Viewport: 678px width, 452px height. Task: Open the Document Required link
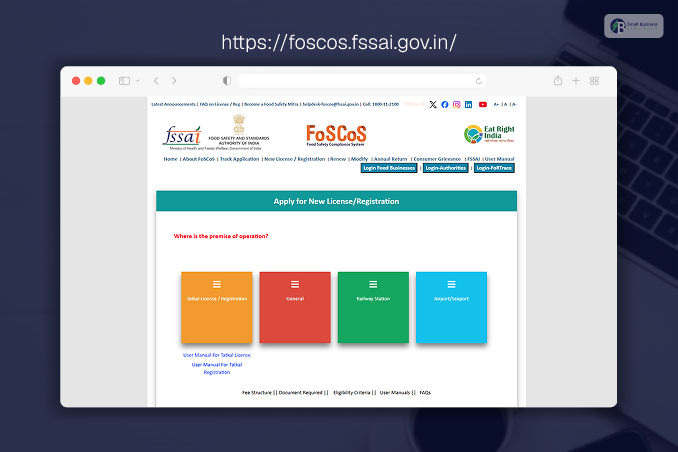click(301, 393)
